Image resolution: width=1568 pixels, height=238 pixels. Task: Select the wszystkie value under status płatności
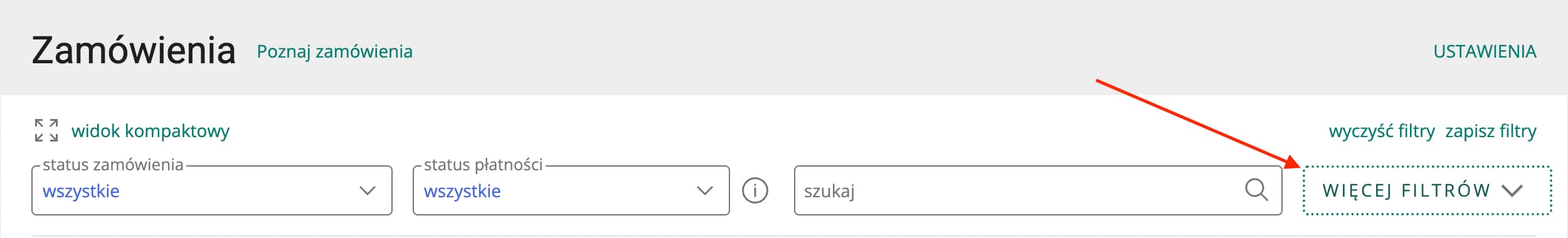click(x=462, y=191)
